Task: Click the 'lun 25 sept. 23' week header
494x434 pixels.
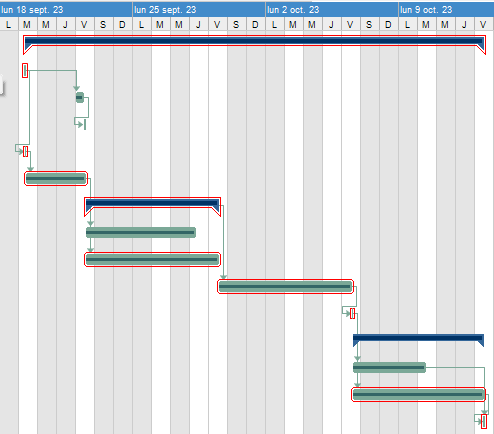Action: point(199,10)
